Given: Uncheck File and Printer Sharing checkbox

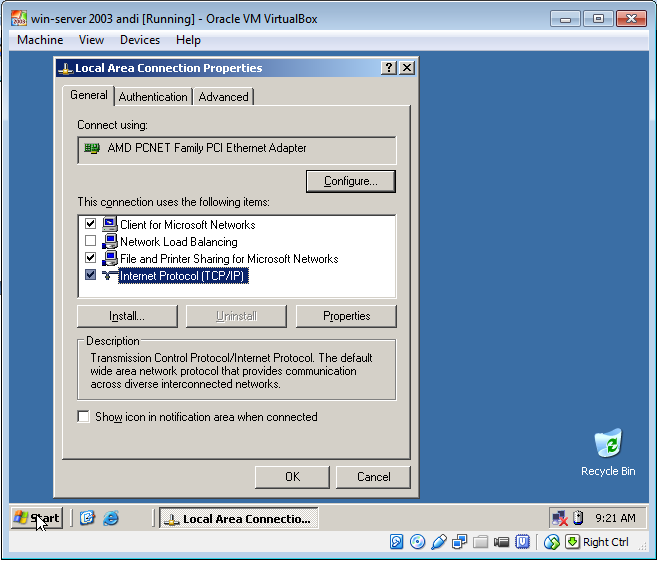Looking at the screenshot, I should pyautogui.click(x=91, y=257).
